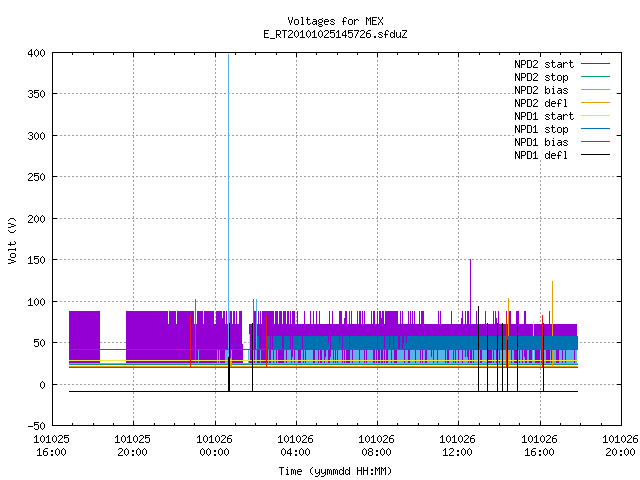The height and width of the screenshot is (480, 640).
Task: Click the x-axis tick '101026 16:00'
Action: pyautogui.click(x=540, y=446)
